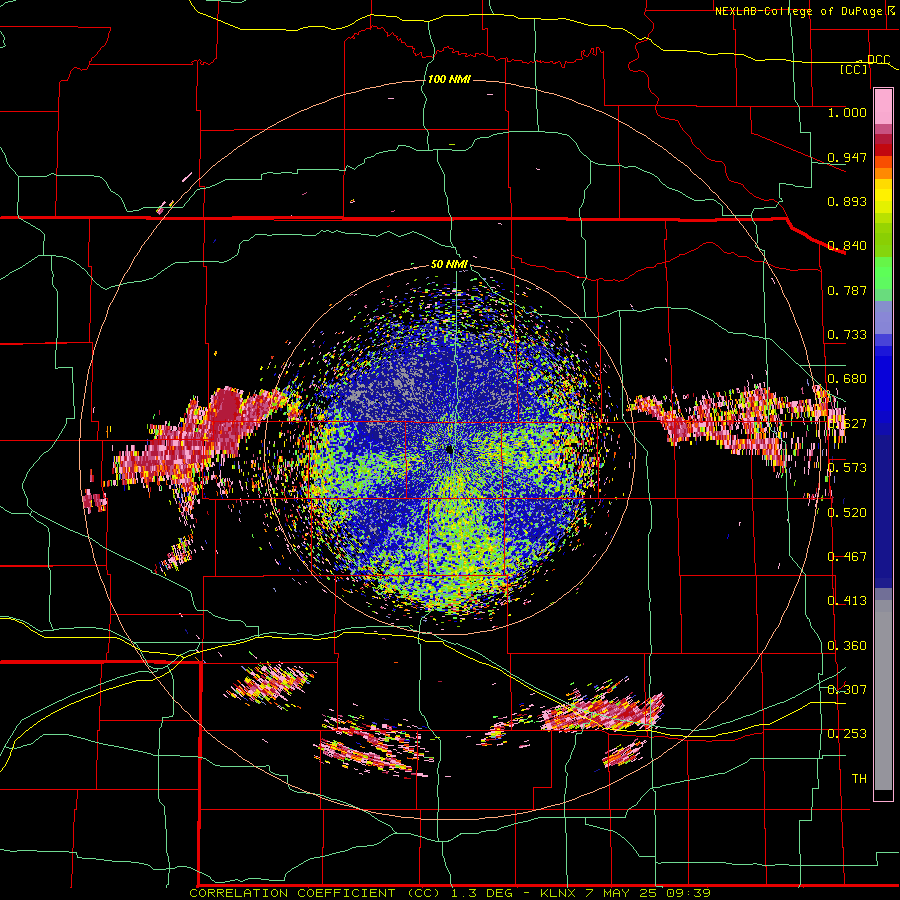Viewport: 900px width, 900px height.
Task: Pick the bright green segment of color bar
Action: click(883, 273)
